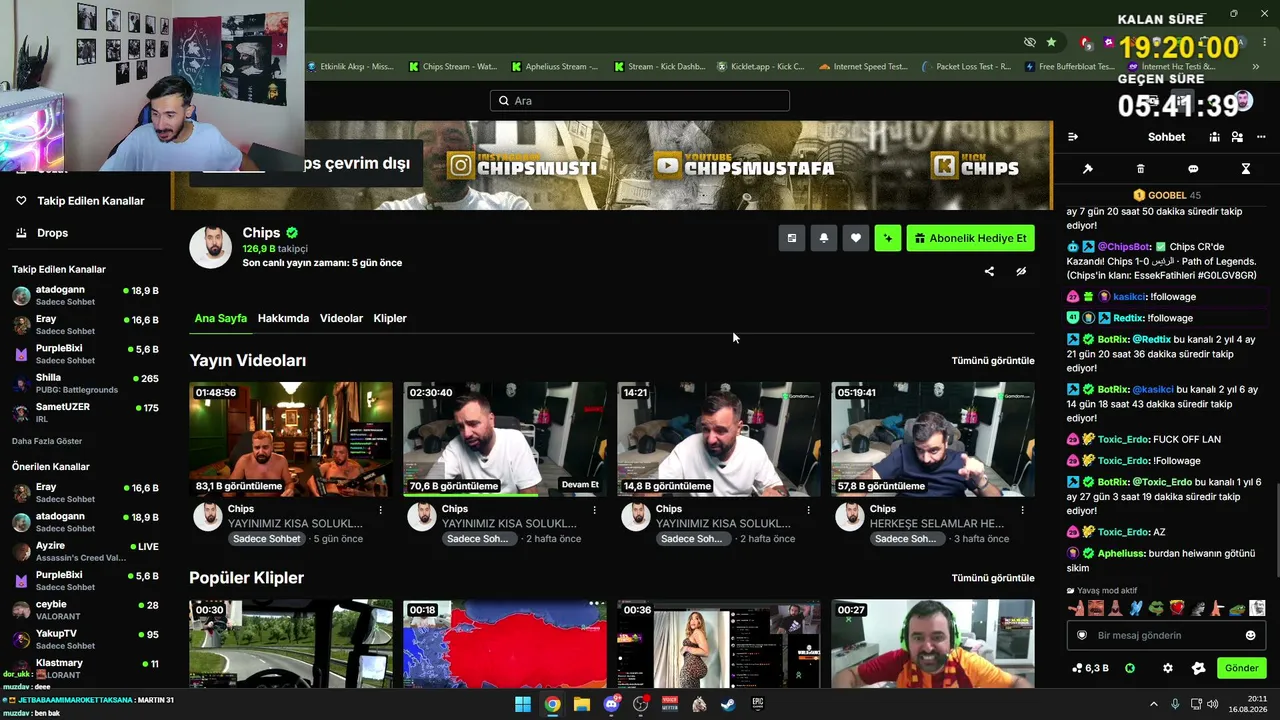Open the emoji picker in chat input
The image size is (1280, 720).
point(1250,635)
